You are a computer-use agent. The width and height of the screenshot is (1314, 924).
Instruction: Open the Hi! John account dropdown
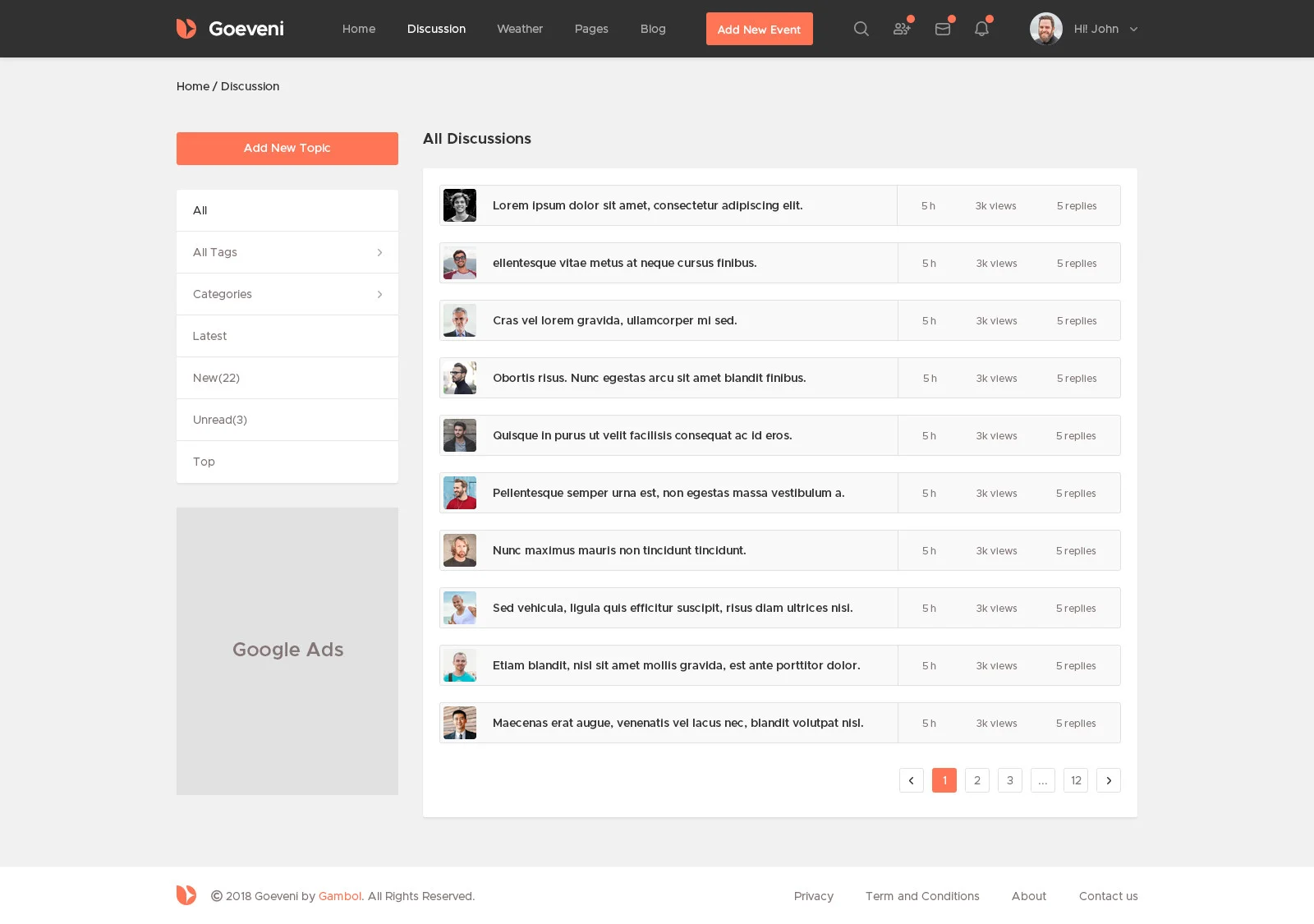point(1100,29)
